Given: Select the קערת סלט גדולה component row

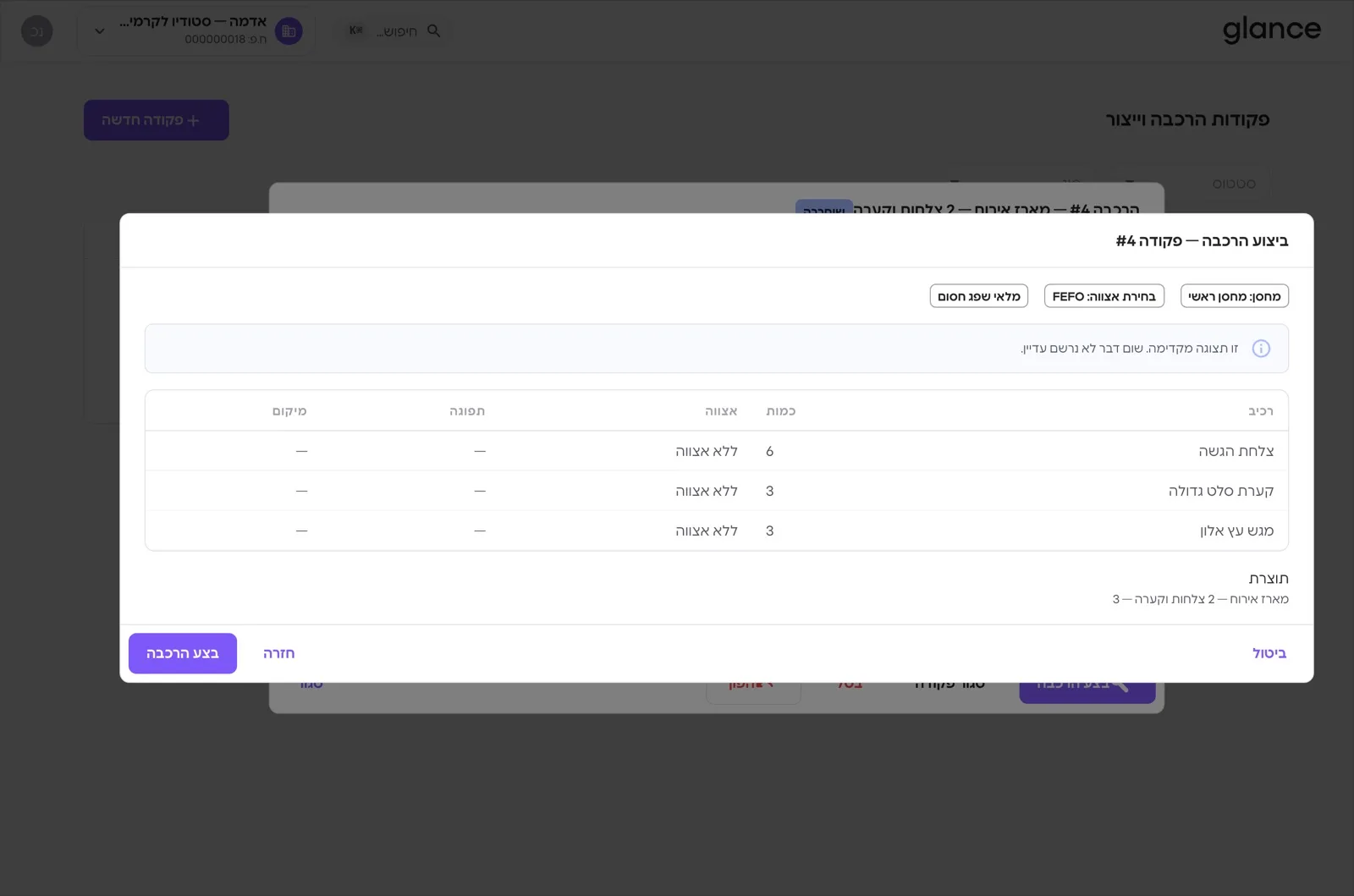Looking at the screenshot, I should click(x=717, y=491).
